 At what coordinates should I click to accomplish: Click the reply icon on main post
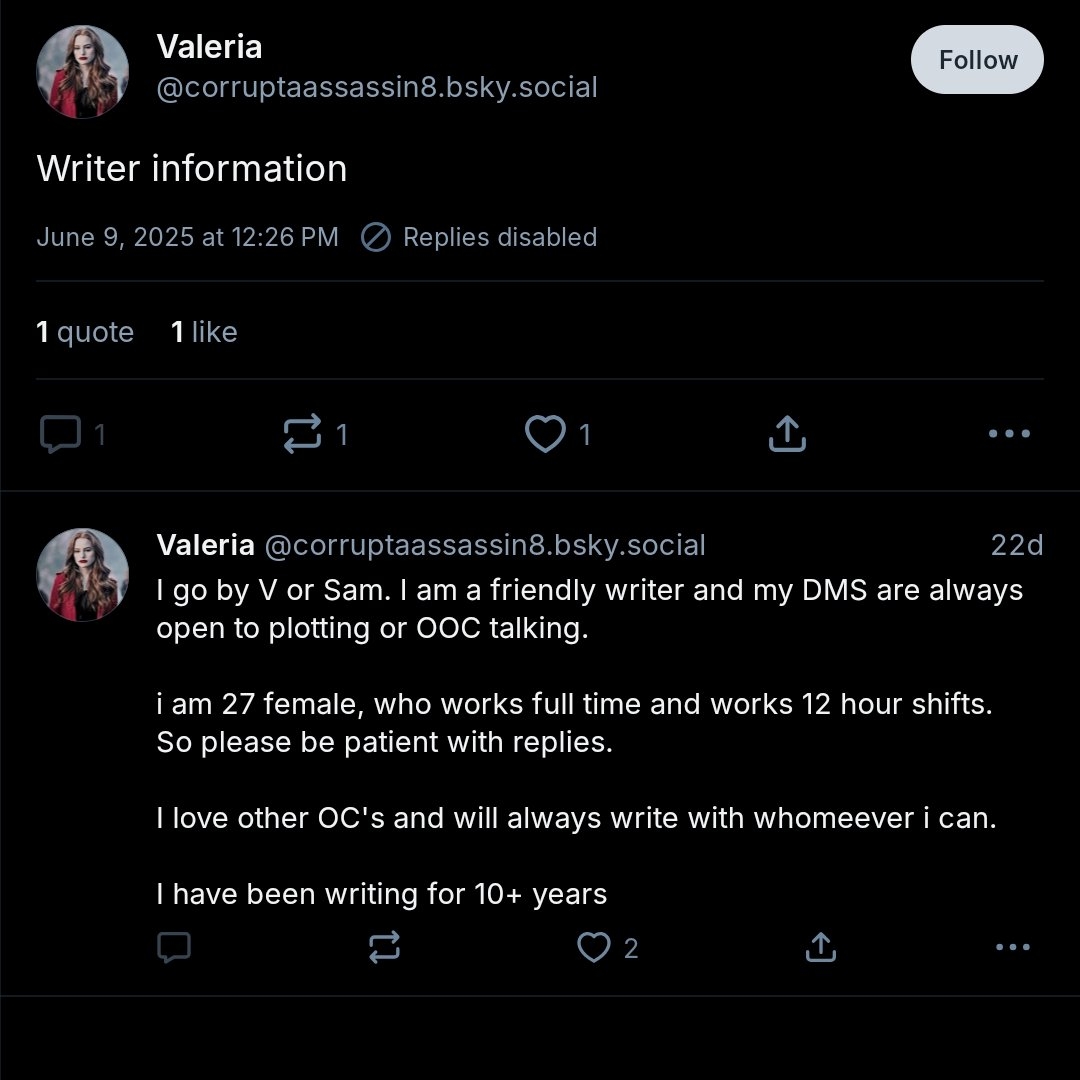tap(61, 434)
